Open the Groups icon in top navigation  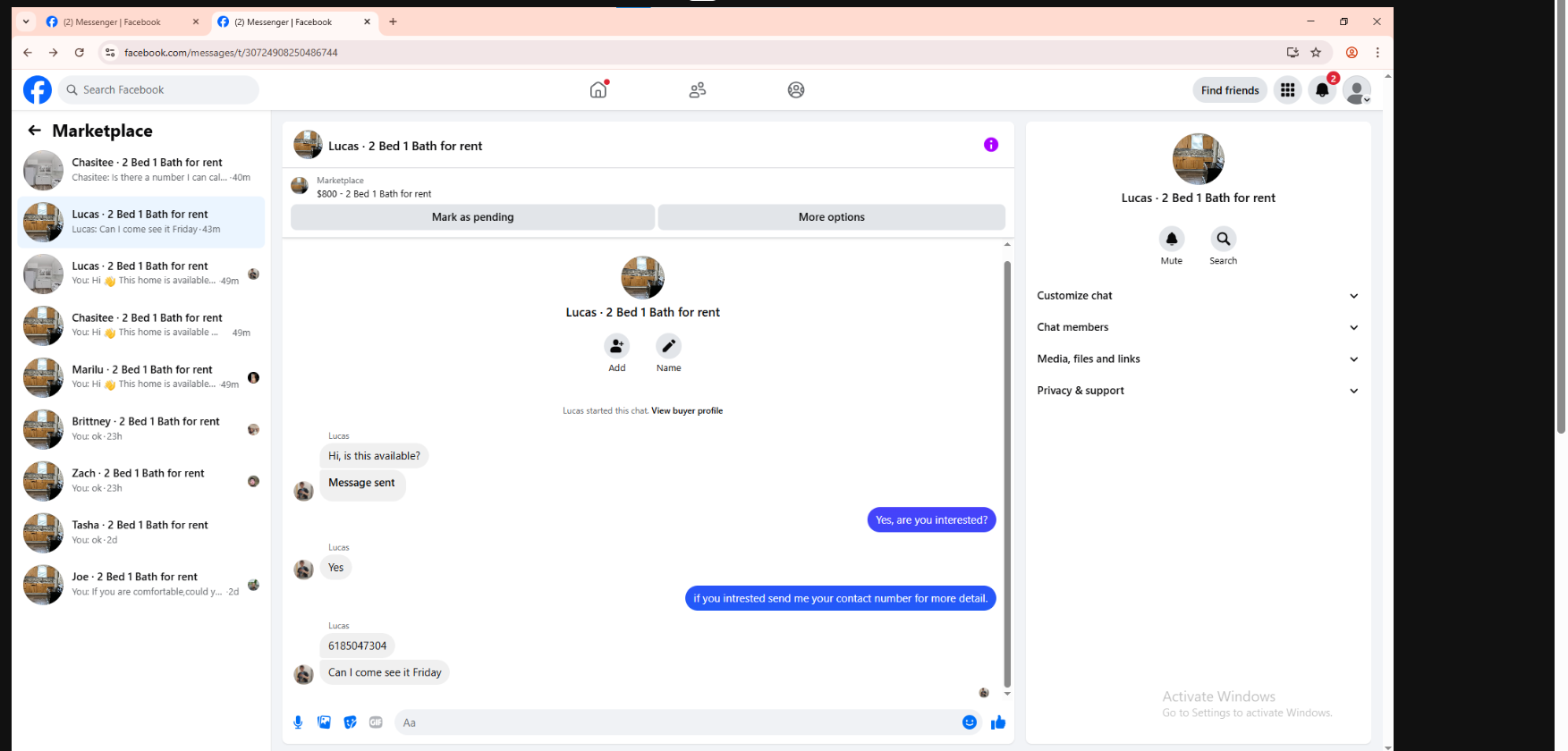coord(796,89)
